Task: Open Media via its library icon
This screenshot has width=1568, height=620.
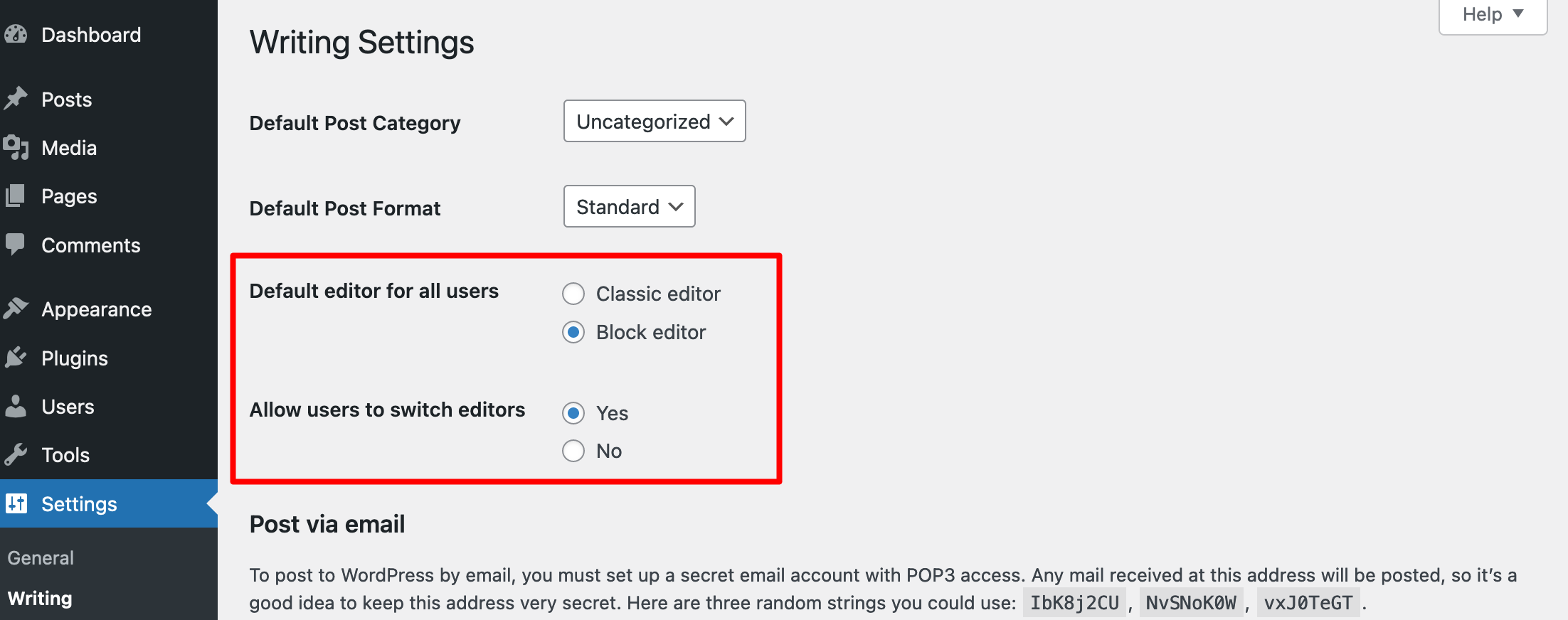Action: [x=16, y=147]
